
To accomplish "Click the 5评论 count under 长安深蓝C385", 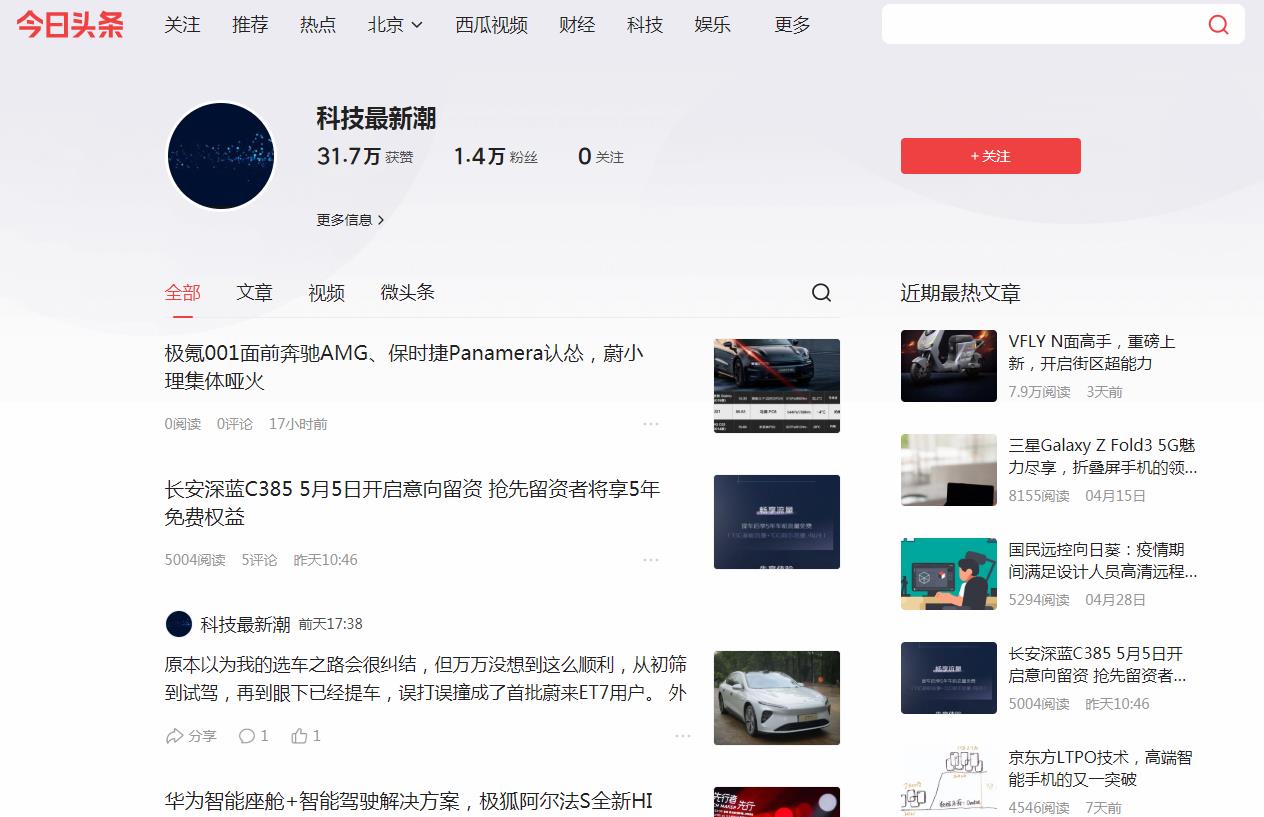I will (259, 560).
